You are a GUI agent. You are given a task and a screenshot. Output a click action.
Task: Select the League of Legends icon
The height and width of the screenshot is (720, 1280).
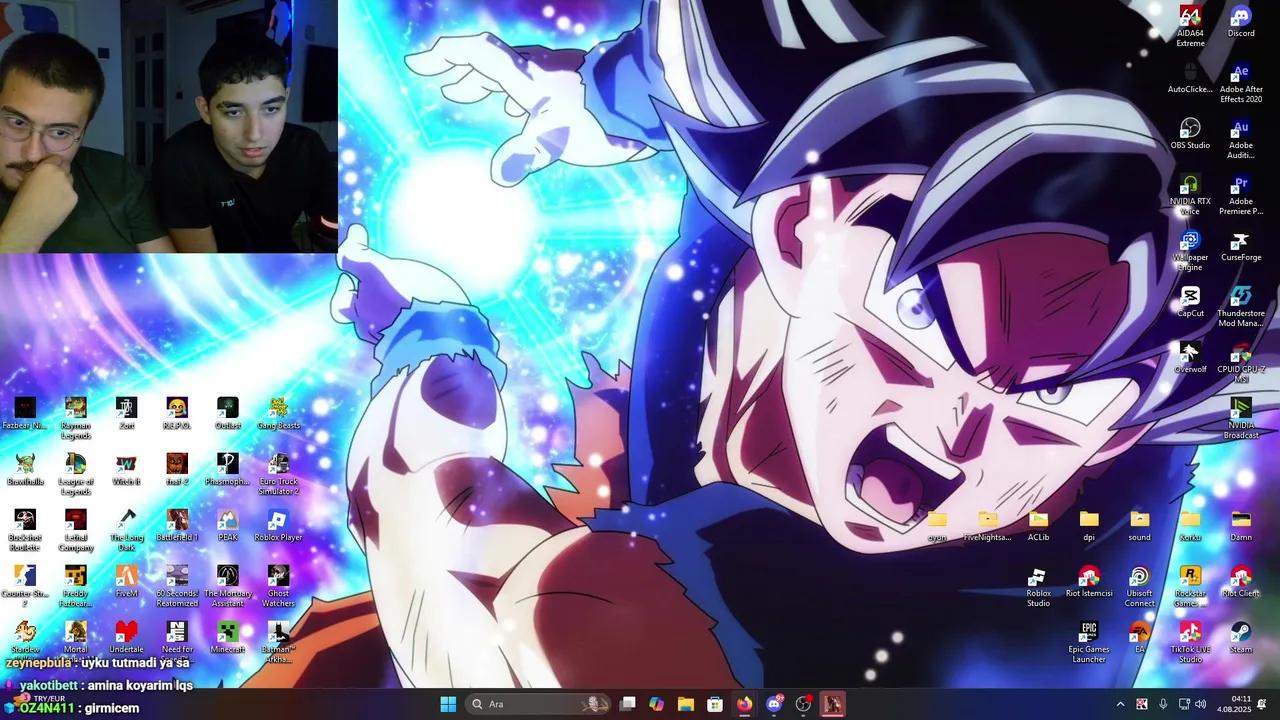click(75, 475)
